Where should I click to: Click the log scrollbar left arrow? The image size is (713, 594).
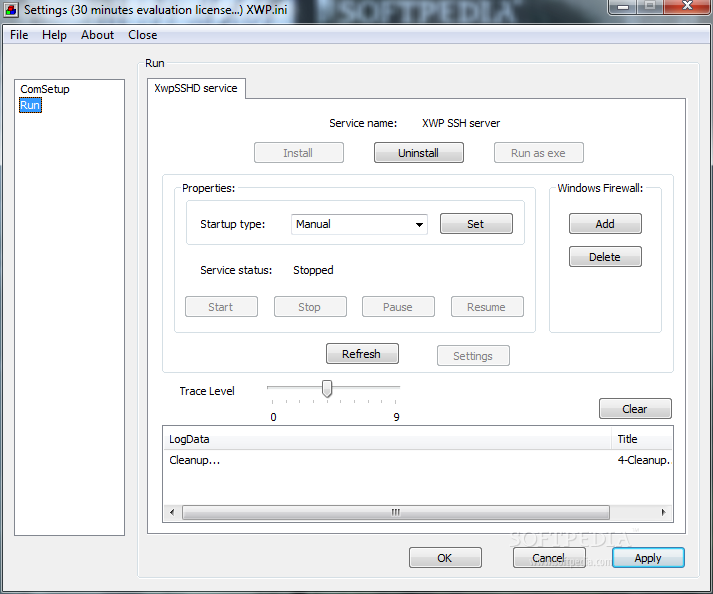click(x=172, y=512)
